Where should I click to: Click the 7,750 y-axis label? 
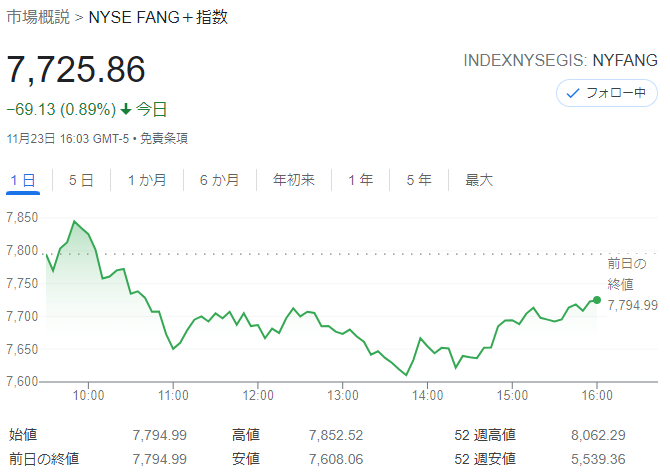[22, 283]
